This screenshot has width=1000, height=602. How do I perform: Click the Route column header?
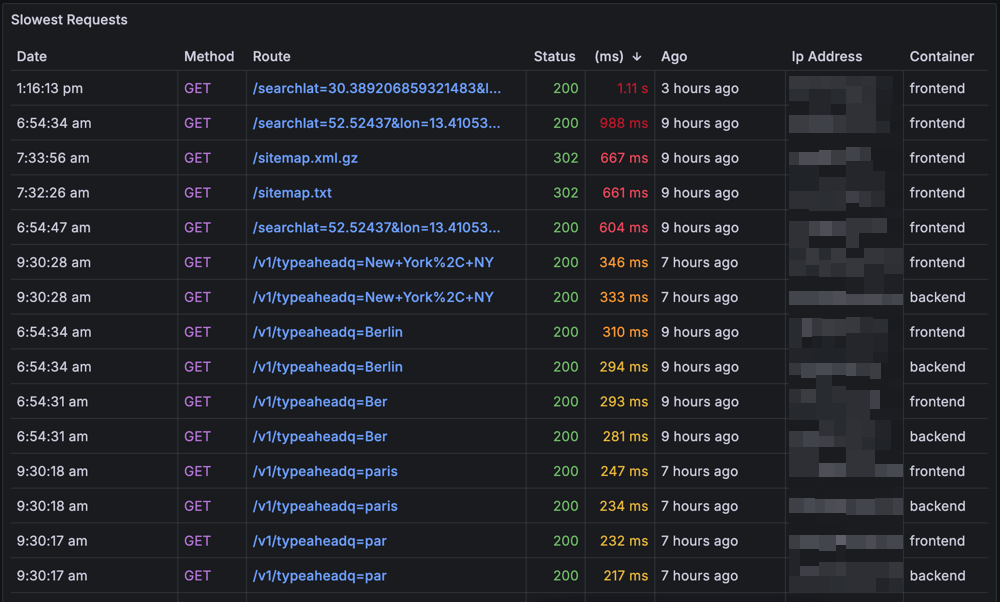click(x=272, y=57)
